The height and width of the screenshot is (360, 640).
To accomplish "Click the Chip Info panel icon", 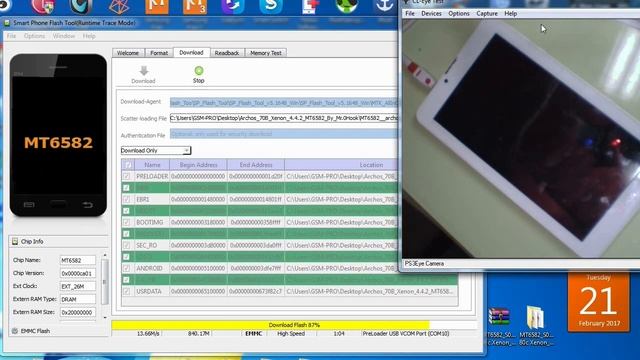I will [x=15, y=242].
